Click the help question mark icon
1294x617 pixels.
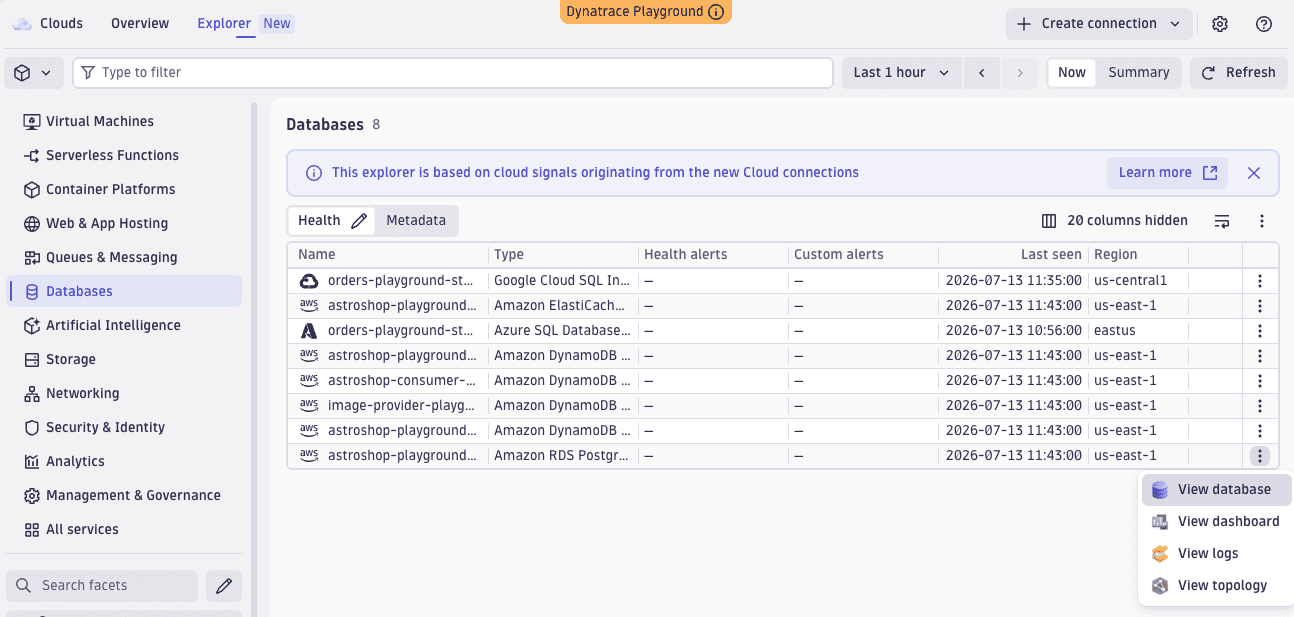click(x=1264, y=24)
